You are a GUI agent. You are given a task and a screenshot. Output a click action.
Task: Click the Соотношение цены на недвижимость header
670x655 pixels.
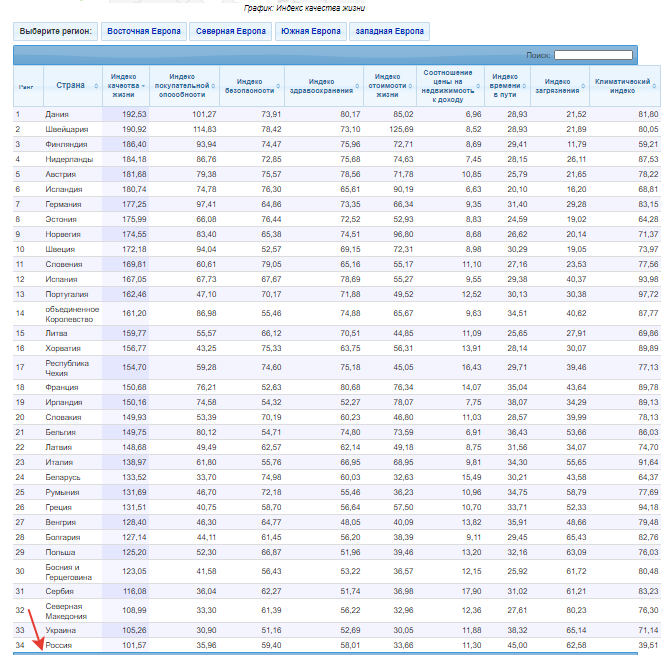click(x=448, y=85)
